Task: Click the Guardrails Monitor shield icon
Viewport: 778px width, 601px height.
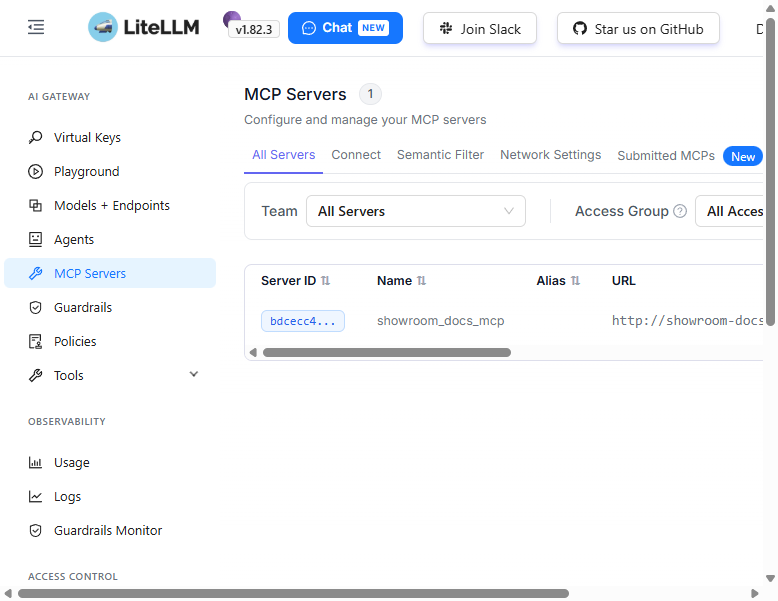Action: click(x=35, y=531)
